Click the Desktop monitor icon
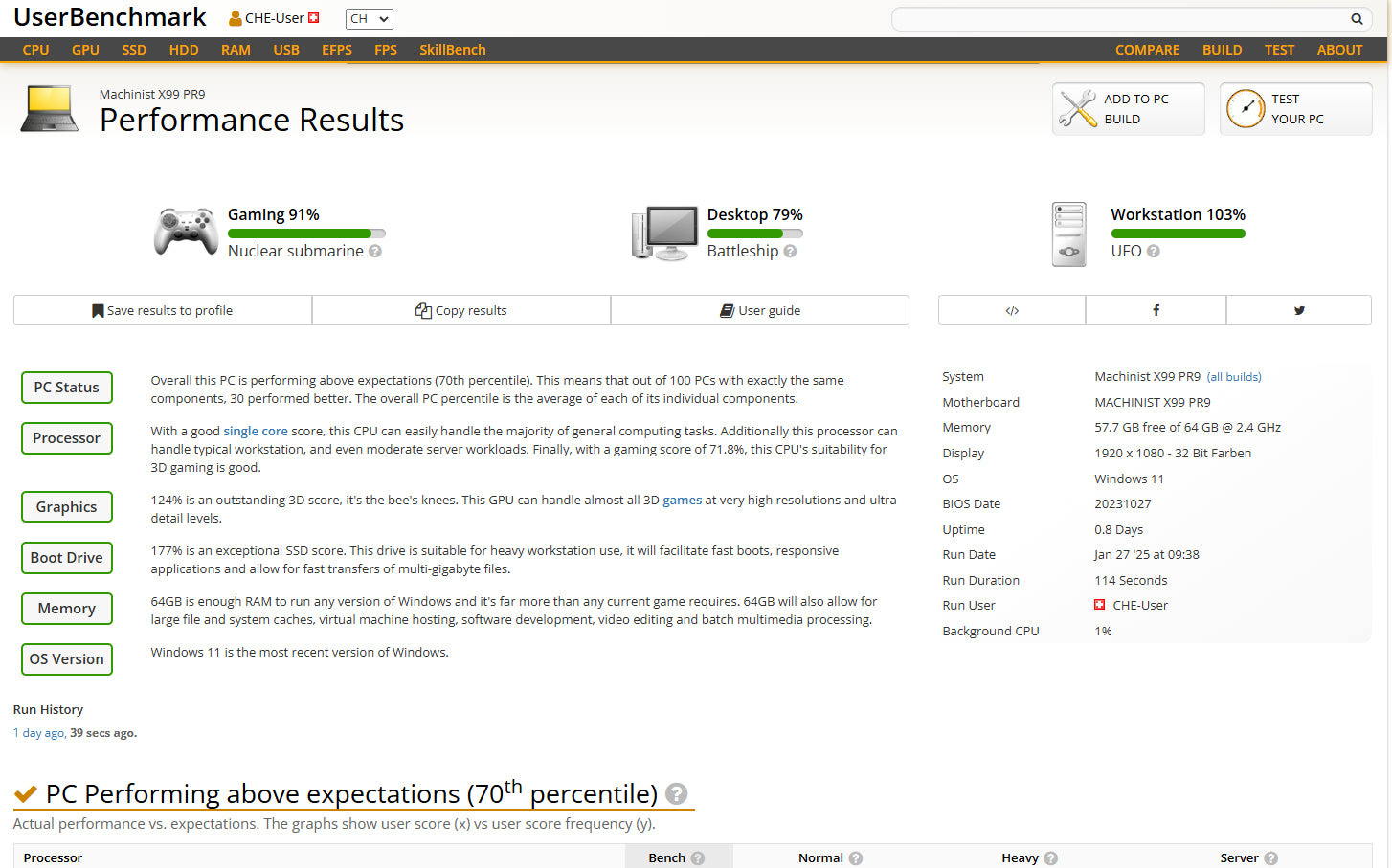 (x=664, y=233)
